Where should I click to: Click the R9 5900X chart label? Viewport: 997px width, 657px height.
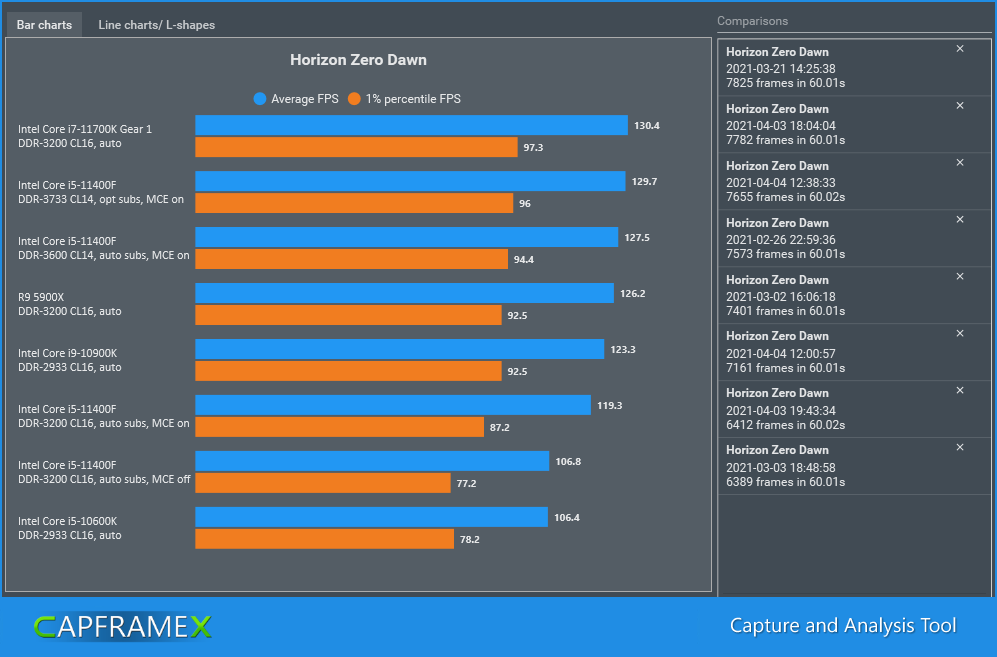click(x=41, y=297)
